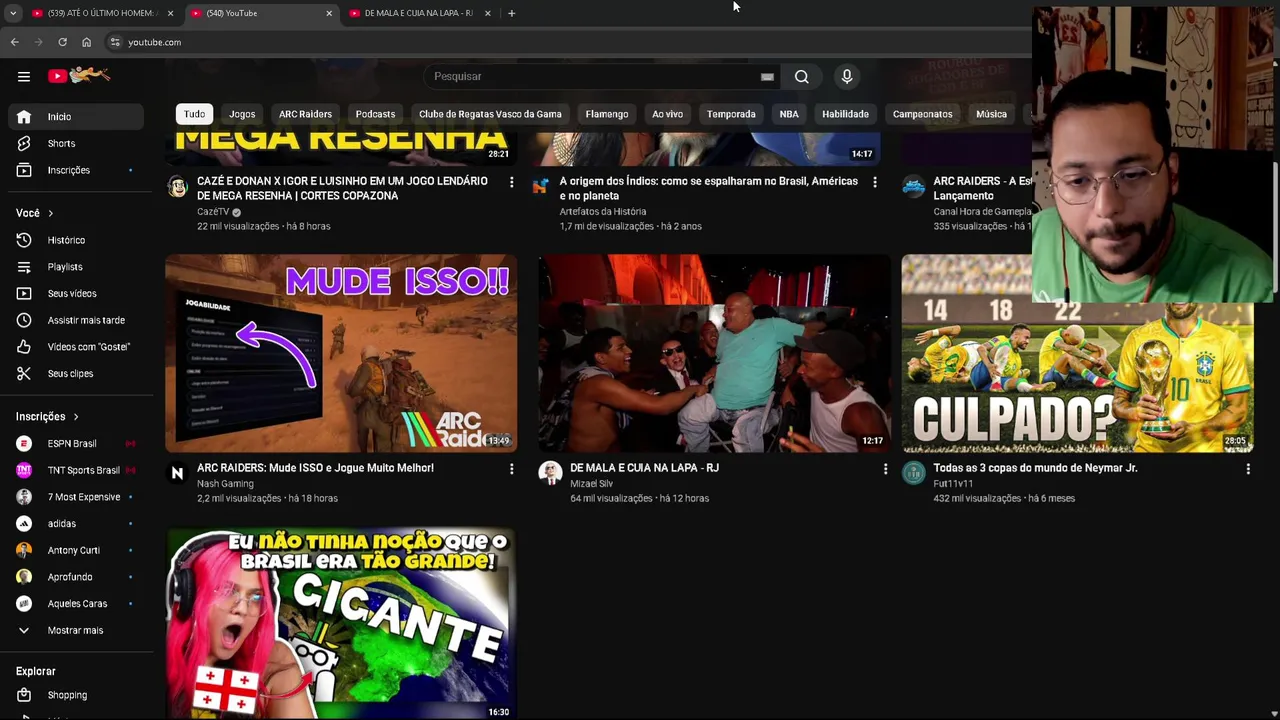Click Mizael Silv channel avatar

[550, 473]
